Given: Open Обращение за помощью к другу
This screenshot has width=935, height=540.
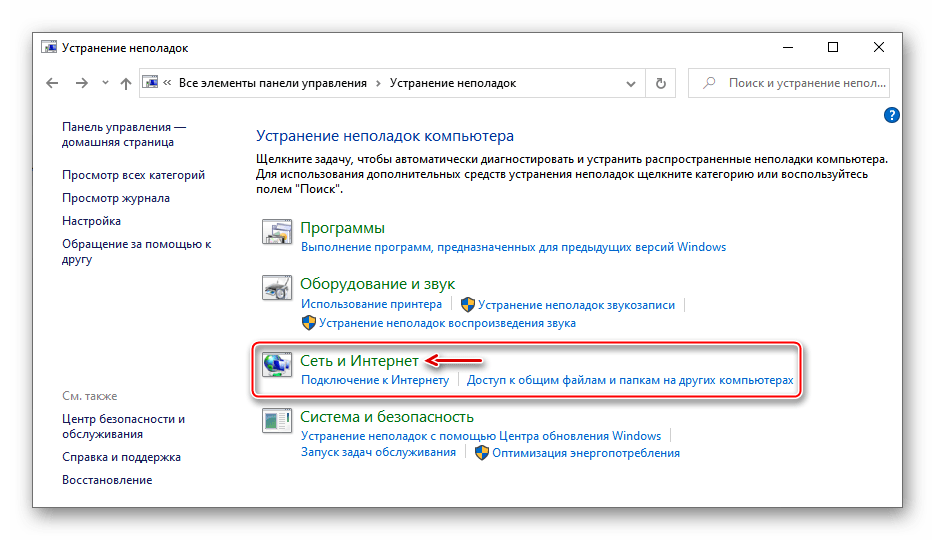Looking at the screenshot, I should [137, 252].
